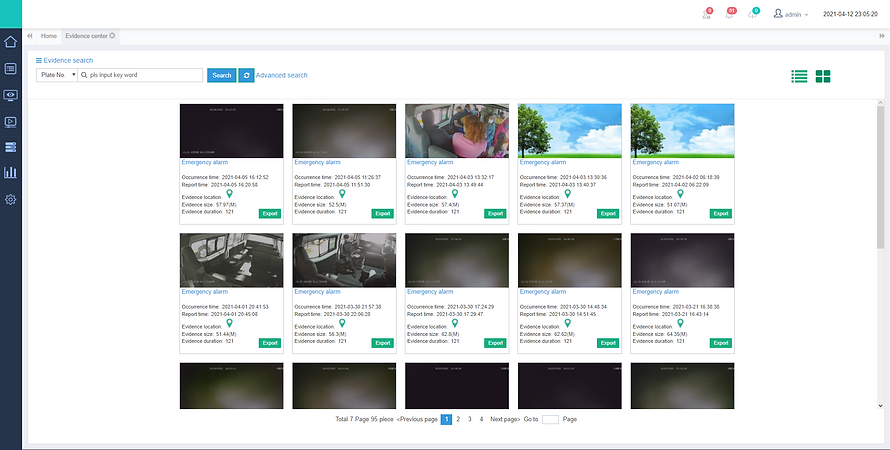Screen dimensions: 890x450
Task: Go to page 3
Action: [x=469, y=419]
